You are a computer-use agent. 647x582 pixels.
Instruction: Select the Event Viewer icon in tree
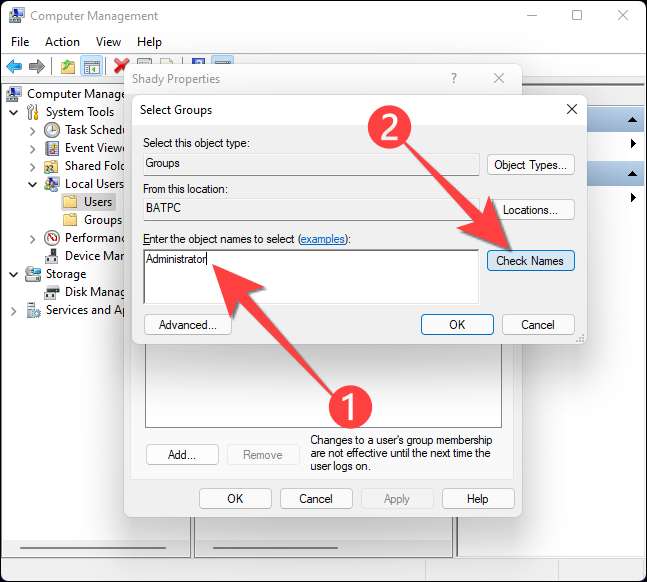[x=52, y=148]
